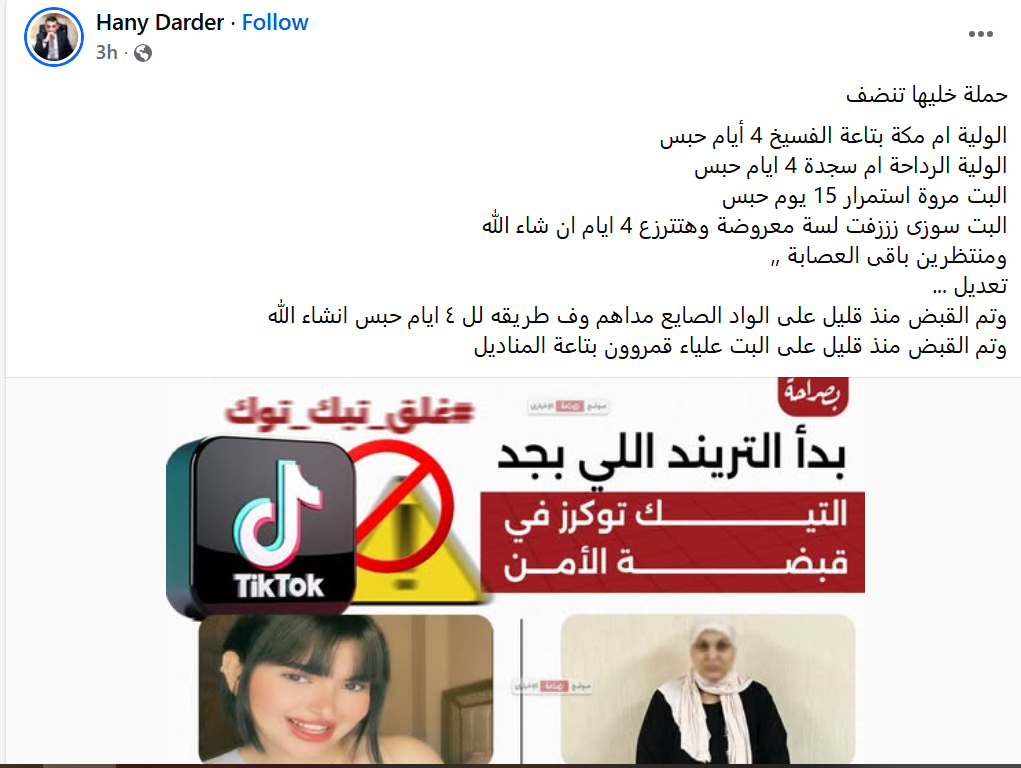This screenshot has height=768, width=1021.
Task: Click the post line mentioning 15 days
Action: (864, 195)
